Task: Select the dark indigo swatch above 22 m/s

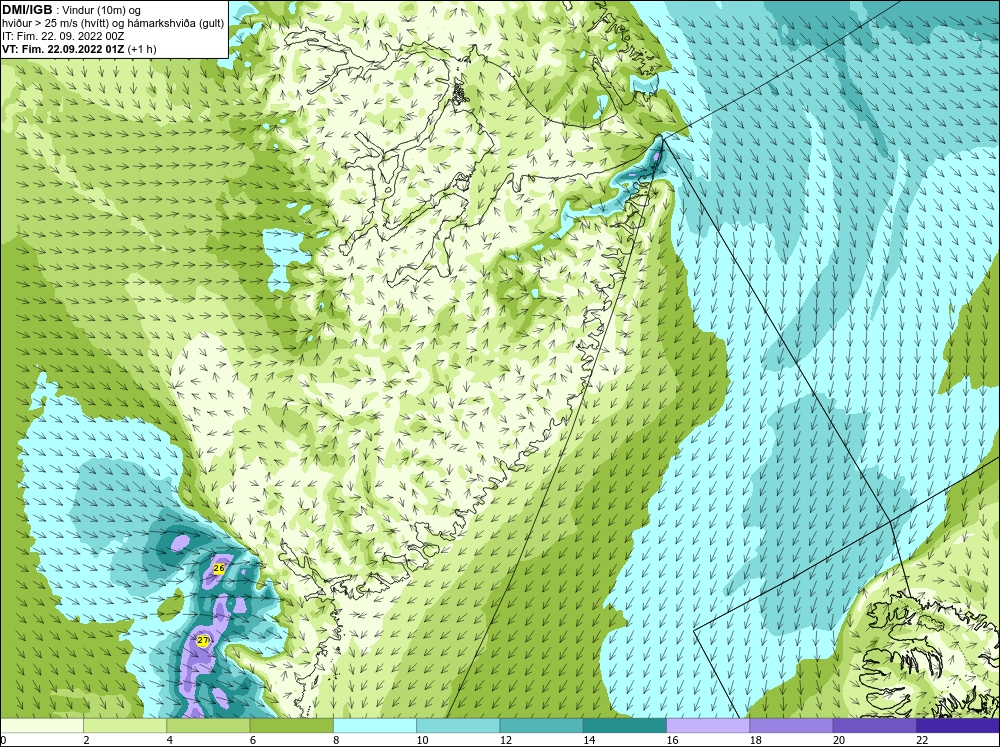Action: point(958,725)
